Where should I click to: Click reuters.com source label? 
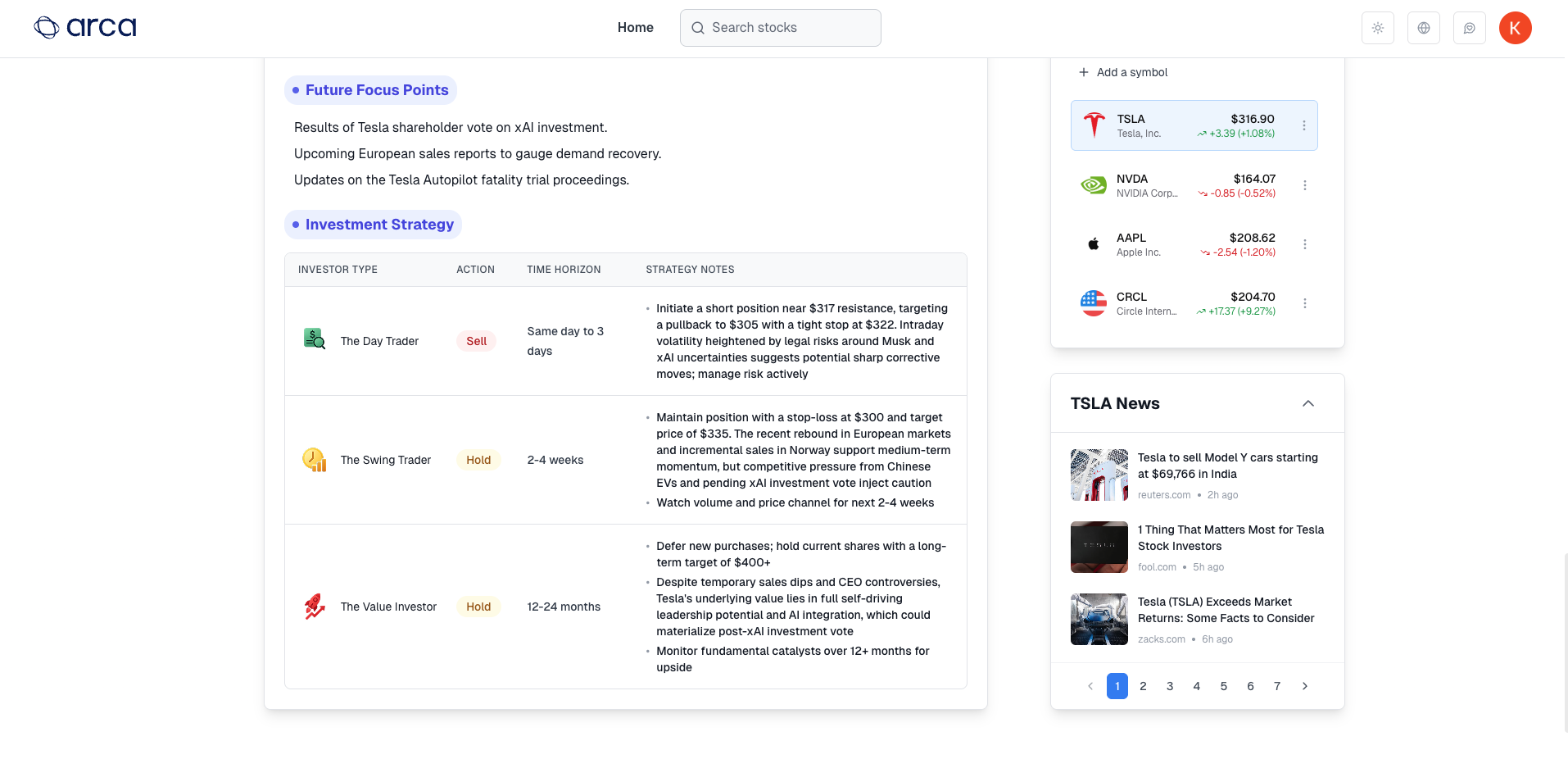(1164, 495)
